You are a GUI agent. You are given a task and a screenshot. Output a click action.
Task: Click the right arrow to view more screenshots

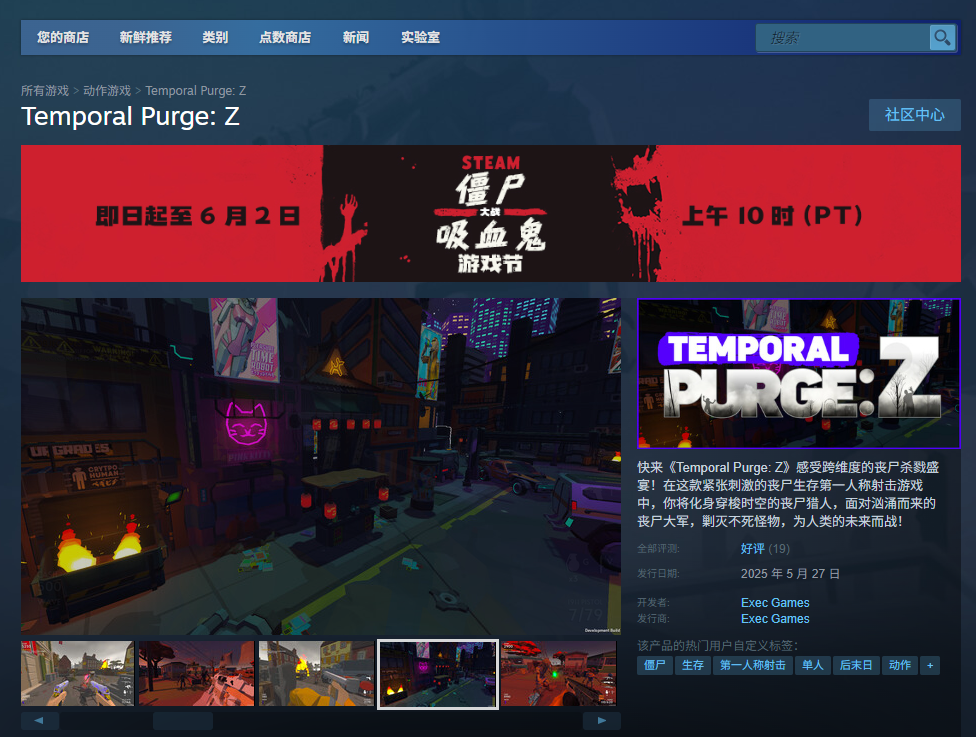[x=601, y=719]
